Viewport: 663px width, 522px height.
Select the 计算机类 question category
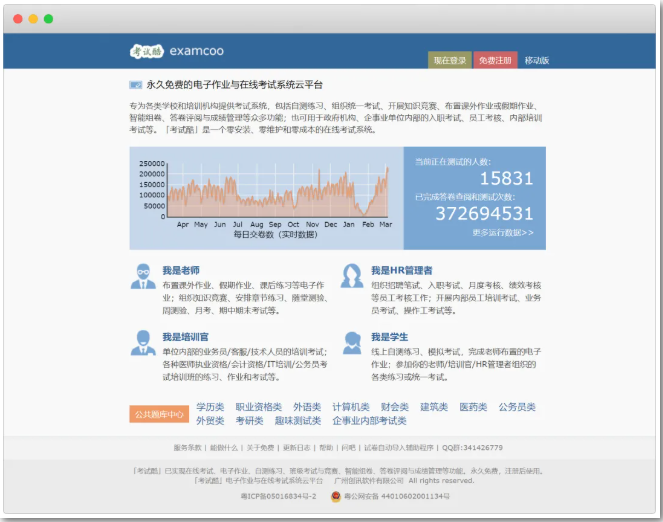coord(351,407)
